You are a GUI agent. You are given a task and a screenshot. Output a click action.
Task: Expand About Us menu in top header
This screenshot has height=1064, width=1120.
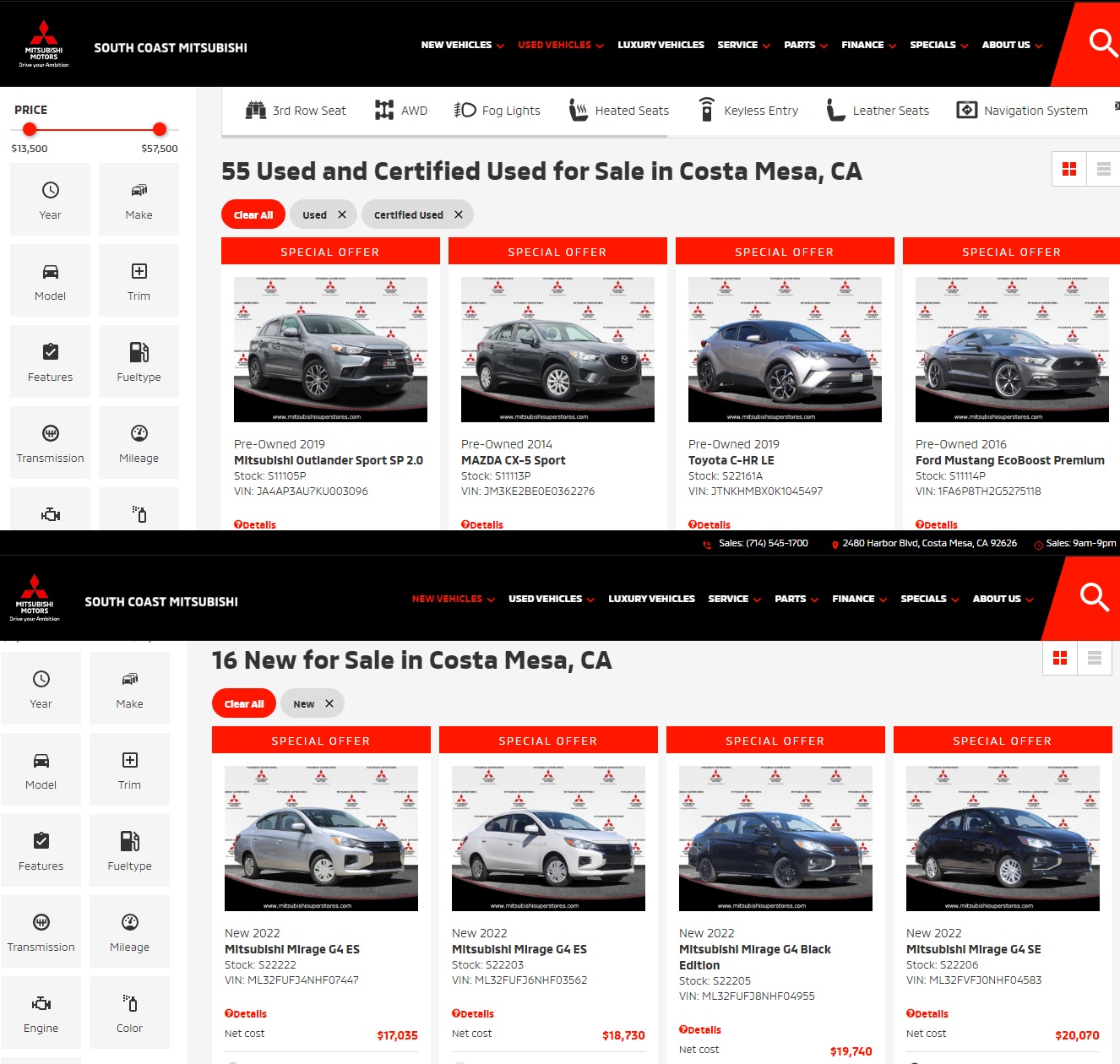[1012, 45]
